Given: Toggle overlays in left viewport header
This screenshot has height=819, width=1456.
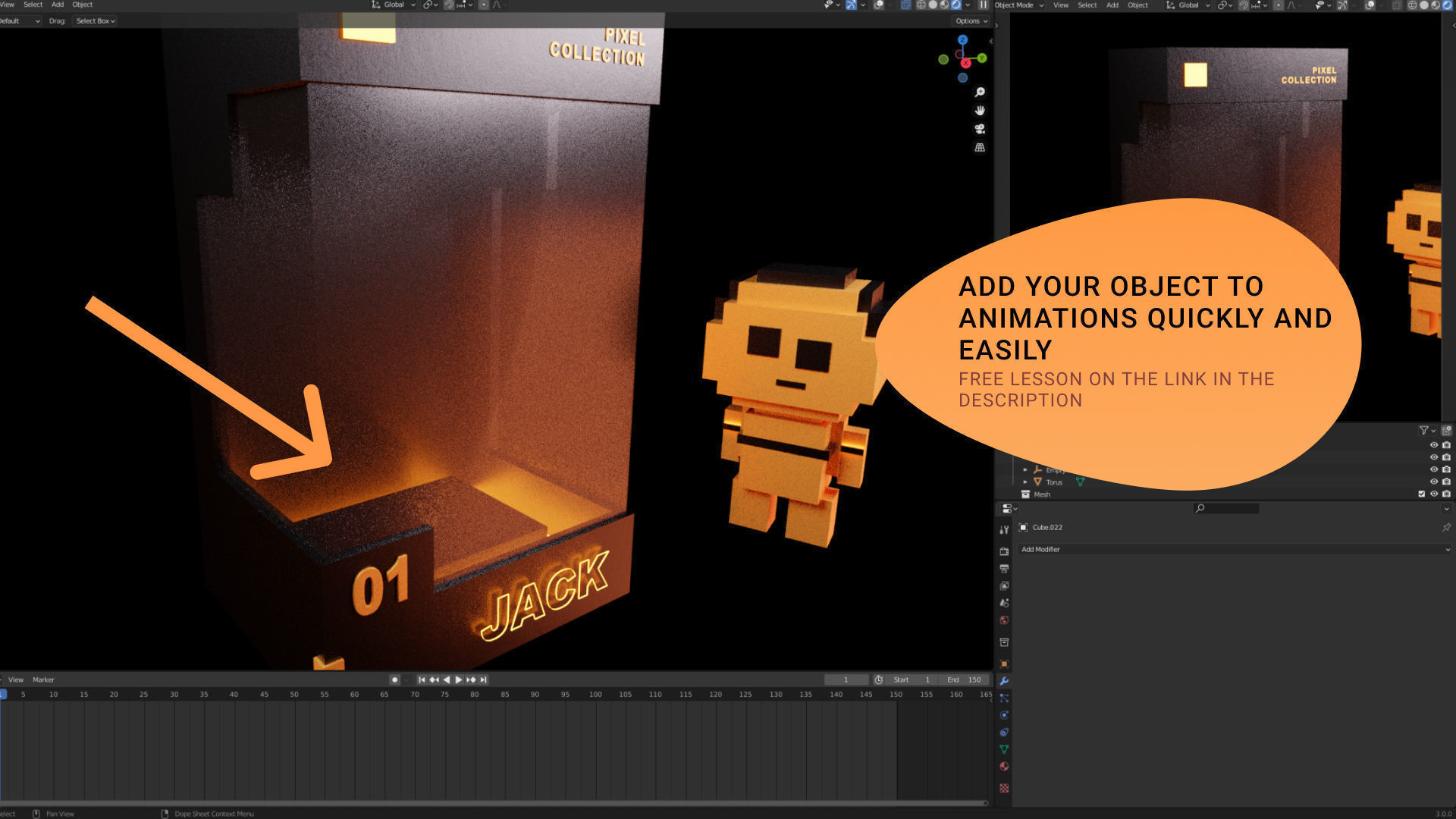Looking at the screenshot, I should 879,5.
